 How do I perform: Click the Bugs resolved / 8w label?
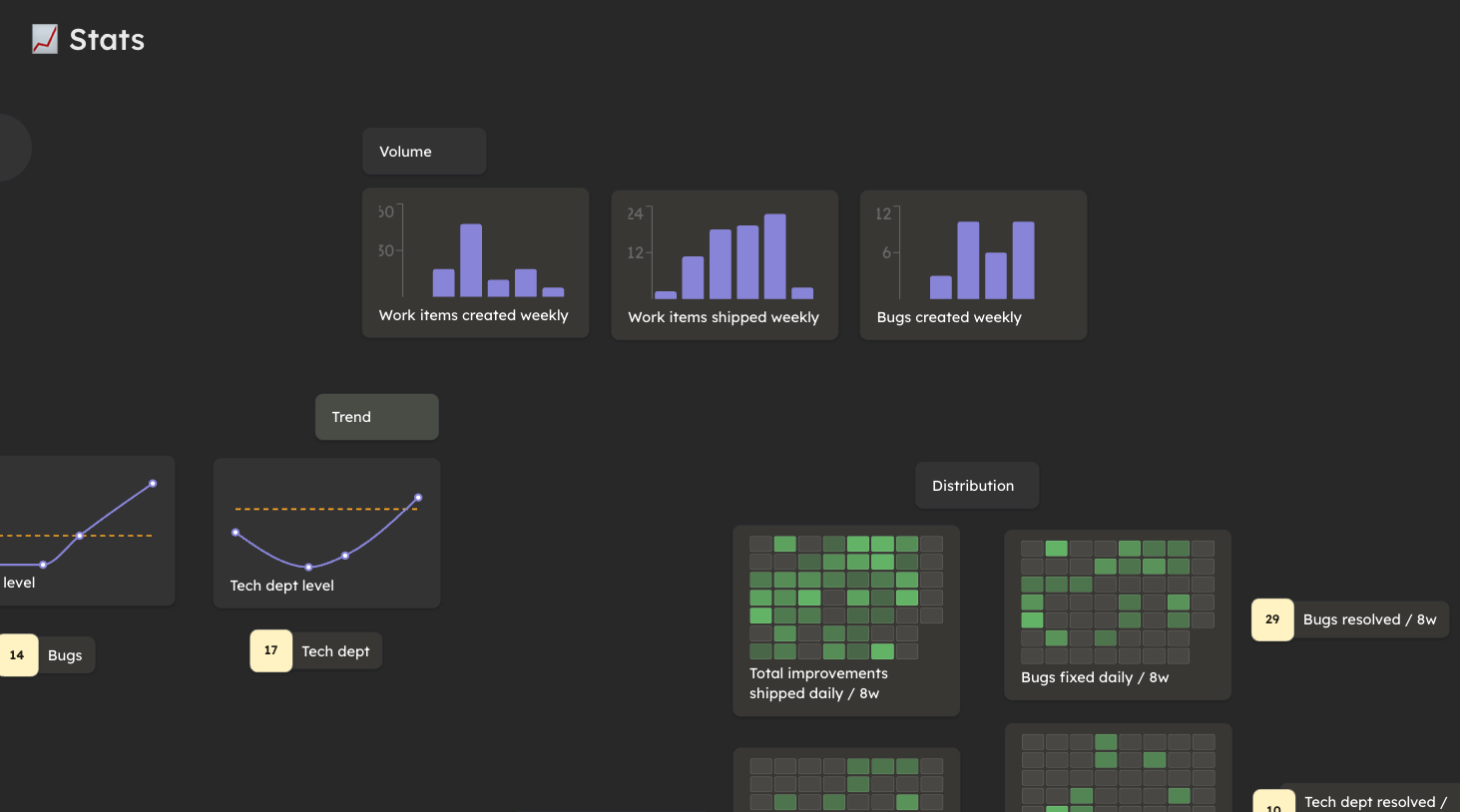point(1370,619)
